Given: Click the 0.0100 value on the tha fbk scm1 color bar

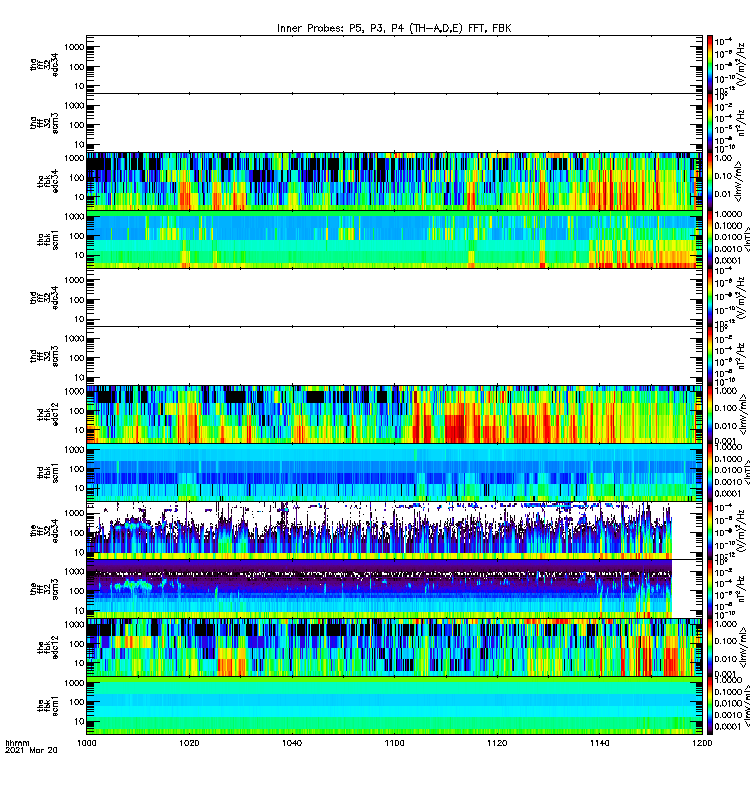Looking at the screenshot, I should (728, 237).
